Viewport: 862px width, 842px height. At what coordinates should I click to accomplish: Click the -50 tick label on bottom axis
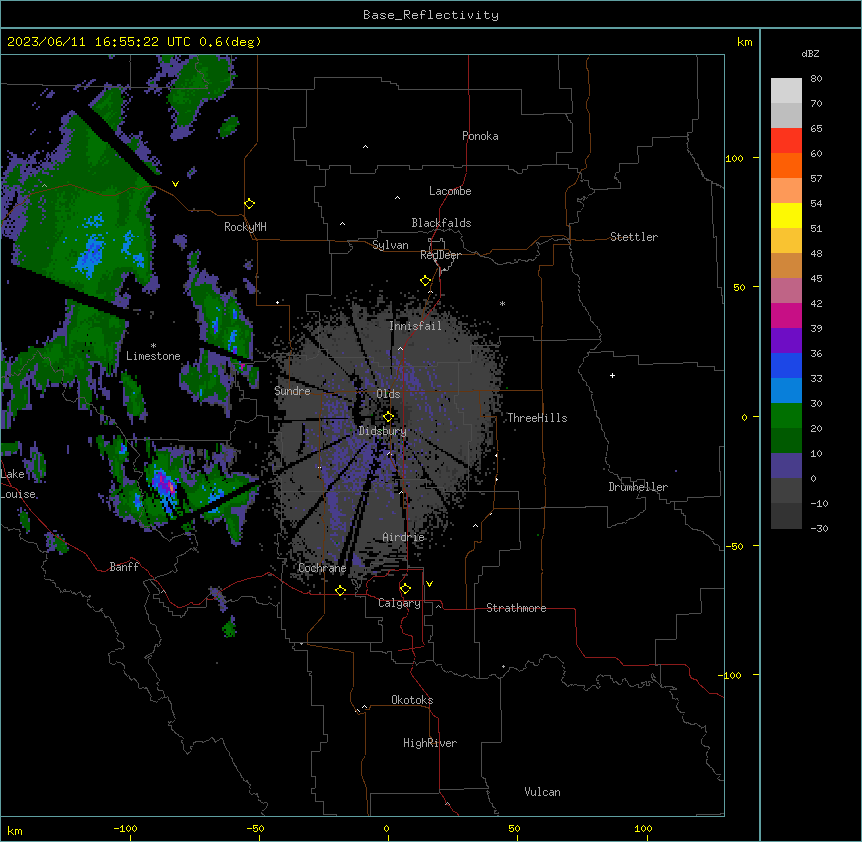click(x=255, y=828)
